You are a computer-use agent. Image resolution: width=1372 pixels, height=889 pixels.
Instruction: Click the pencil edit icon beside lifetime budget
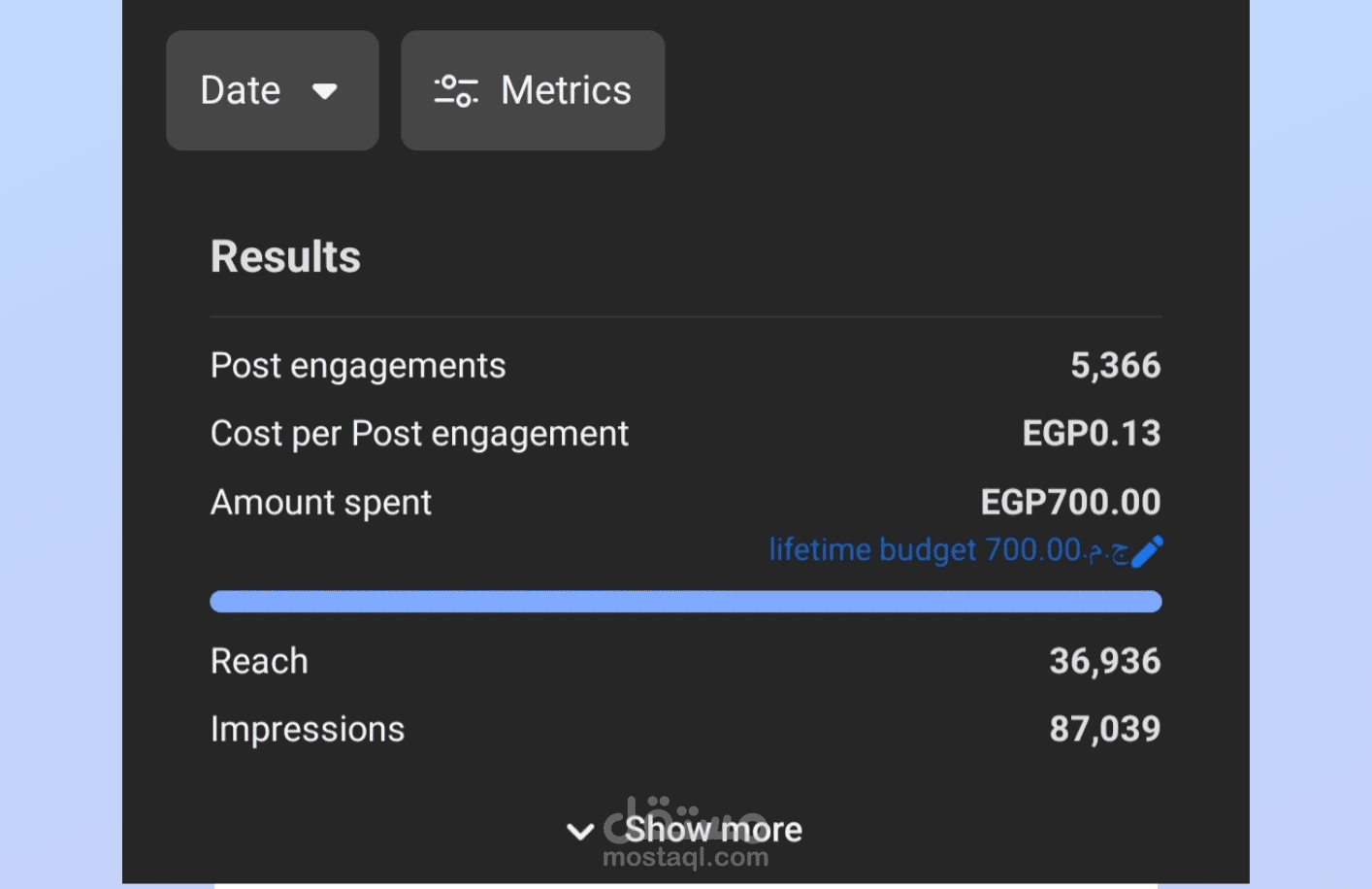(x=1147, y=551)
